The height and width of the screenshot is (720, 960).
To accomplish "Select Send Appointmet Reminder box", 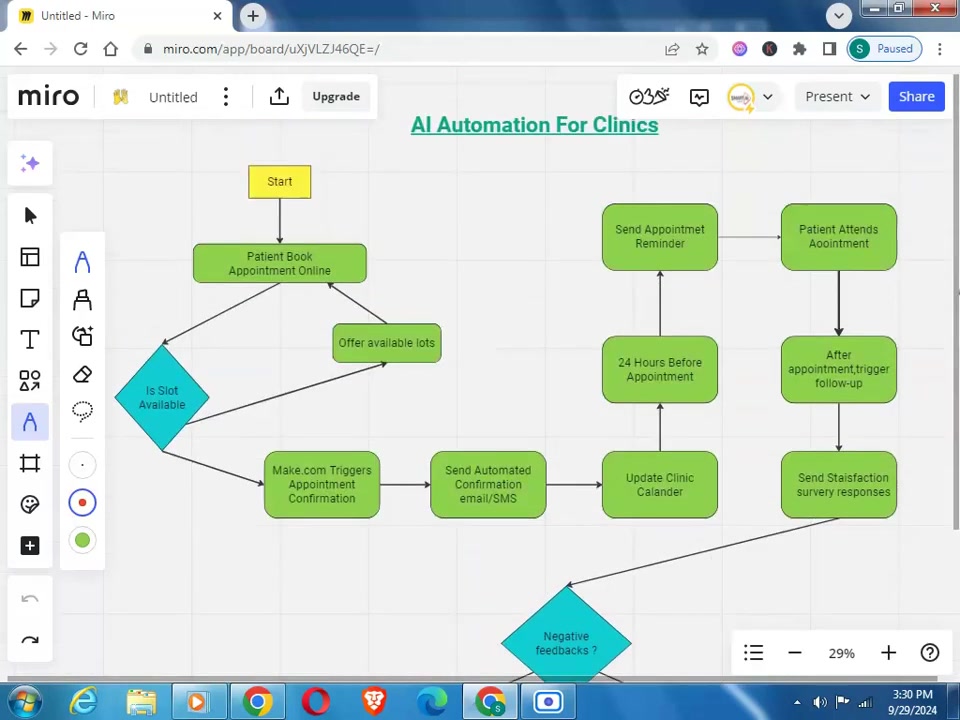I will [660, 237].
